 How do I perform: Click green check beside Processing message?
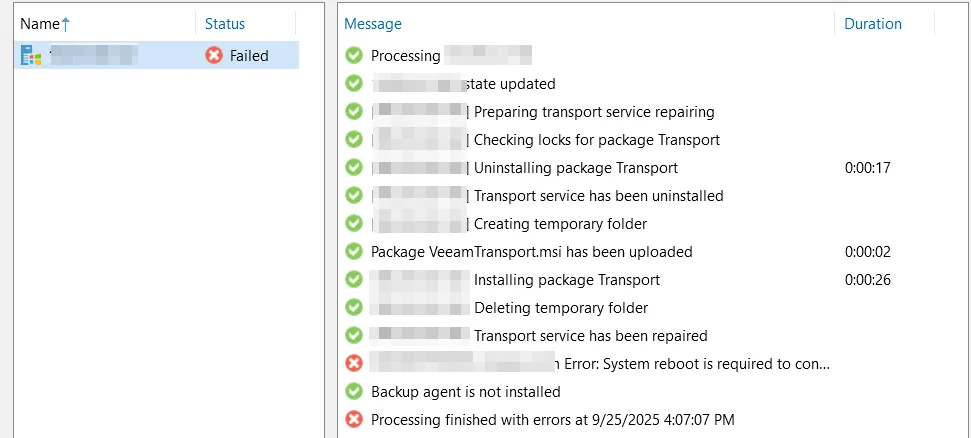[354, 56]
